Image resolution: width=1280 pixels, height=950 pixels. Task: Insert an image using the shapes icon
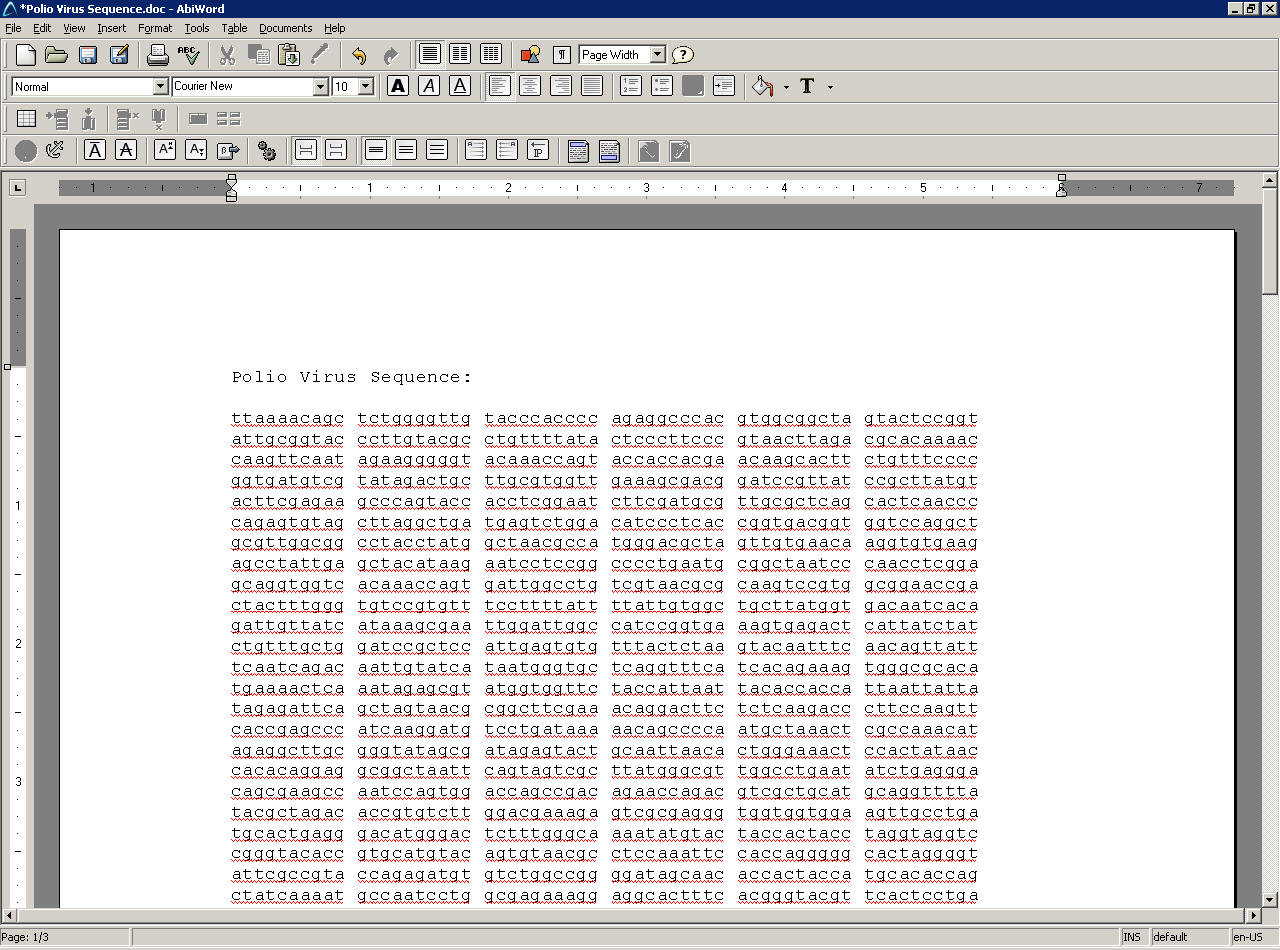530,55
